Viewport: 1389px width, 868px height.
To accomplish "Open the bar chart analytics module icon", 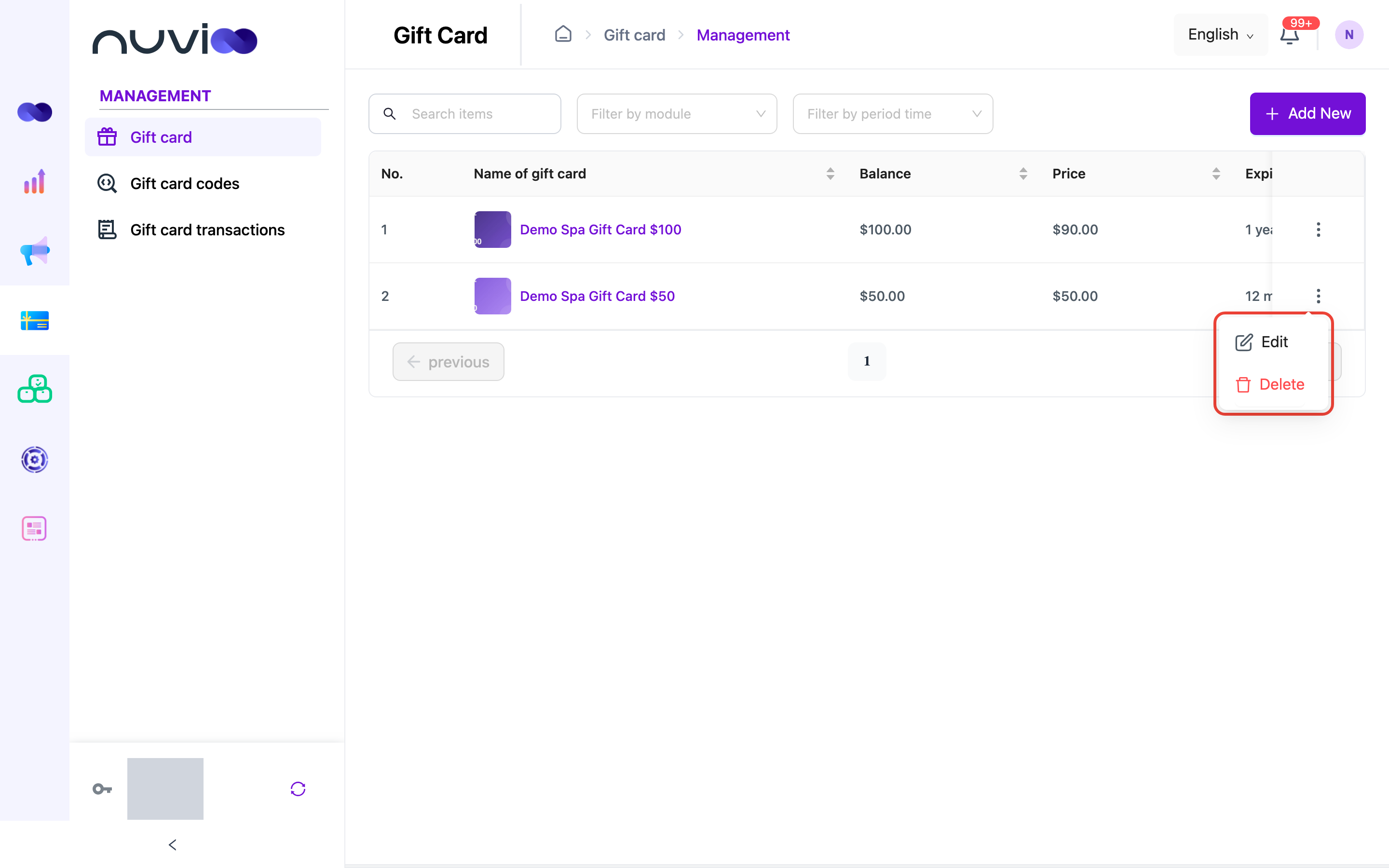I will click(x=34, y=181).
